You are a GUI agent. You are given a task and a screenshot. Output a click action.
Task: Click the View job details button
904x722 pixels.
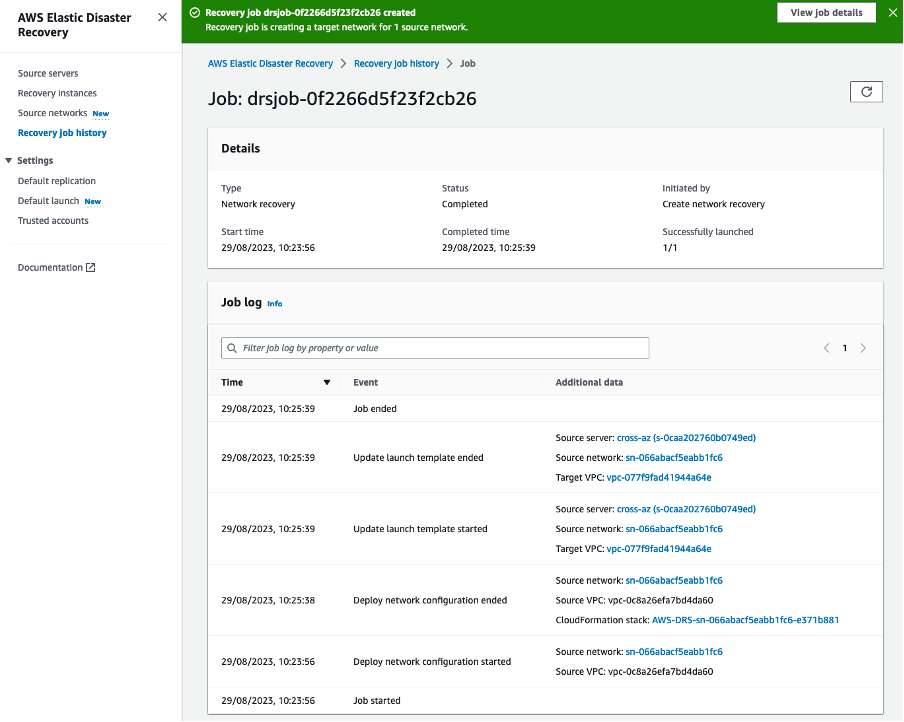pyautogui.click(x=826, y=13)
